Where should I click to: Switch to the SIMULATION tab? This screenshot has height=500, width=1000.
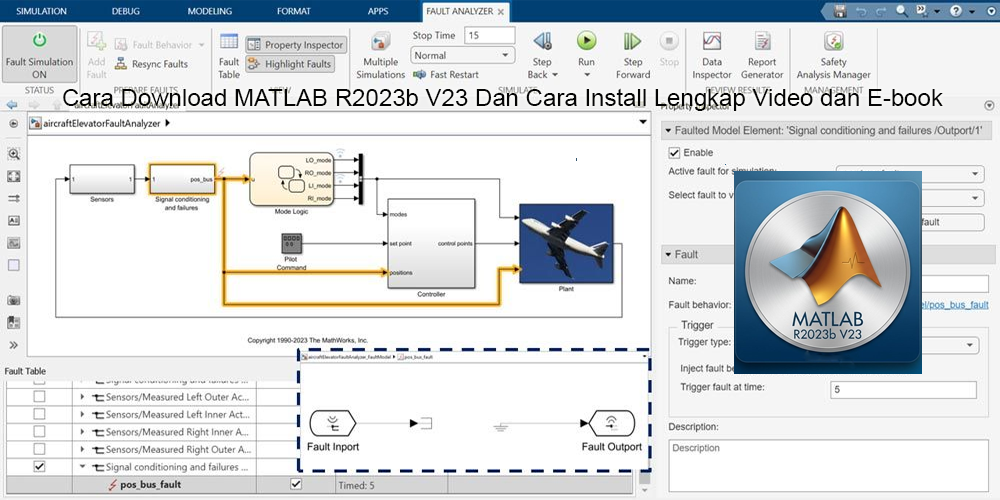click(41, 11)
